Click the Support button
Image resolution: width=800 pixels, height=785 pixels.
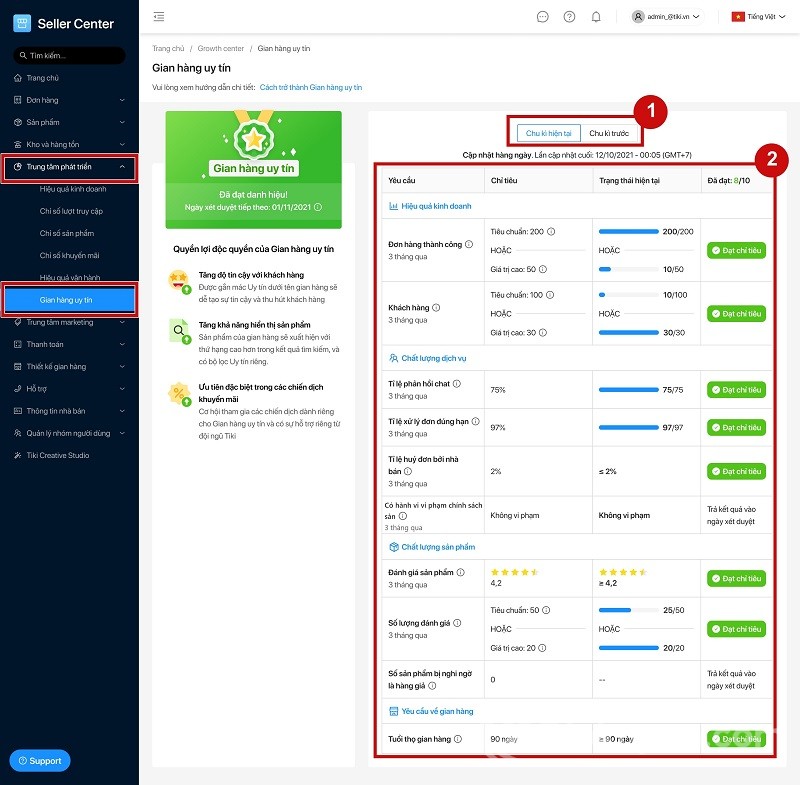40,761
